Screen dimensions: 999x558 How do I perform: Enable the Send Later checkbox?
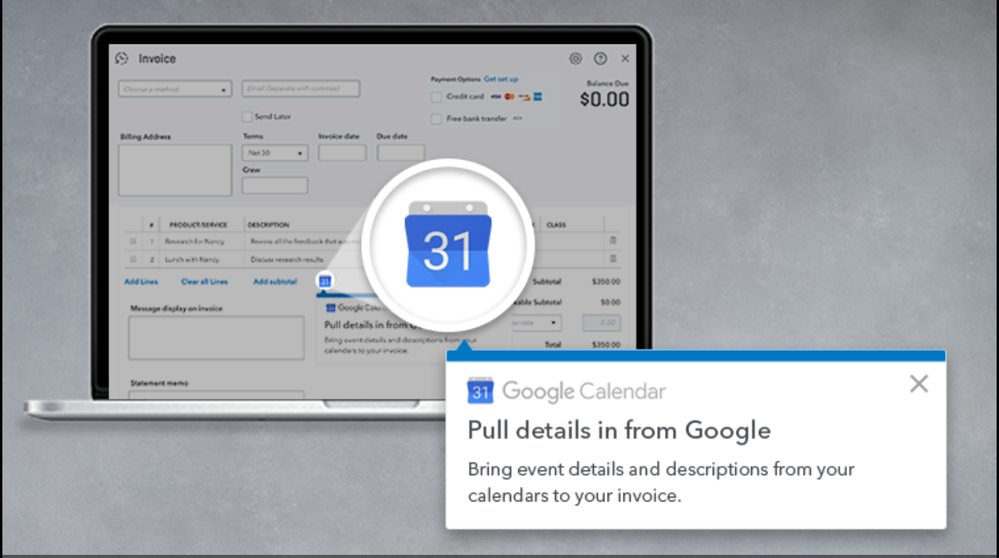[x=247, y=117]
